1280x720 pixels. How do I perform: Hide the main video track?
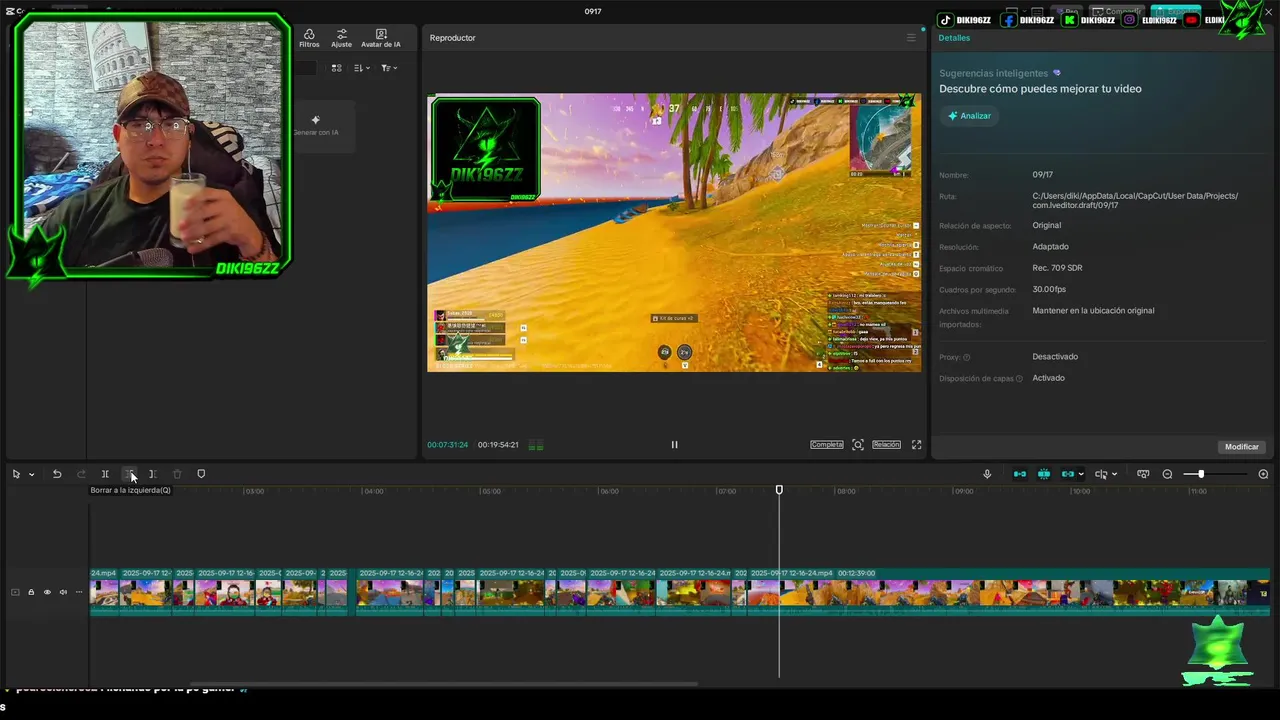pyautogui.click(x=47, y=592)
